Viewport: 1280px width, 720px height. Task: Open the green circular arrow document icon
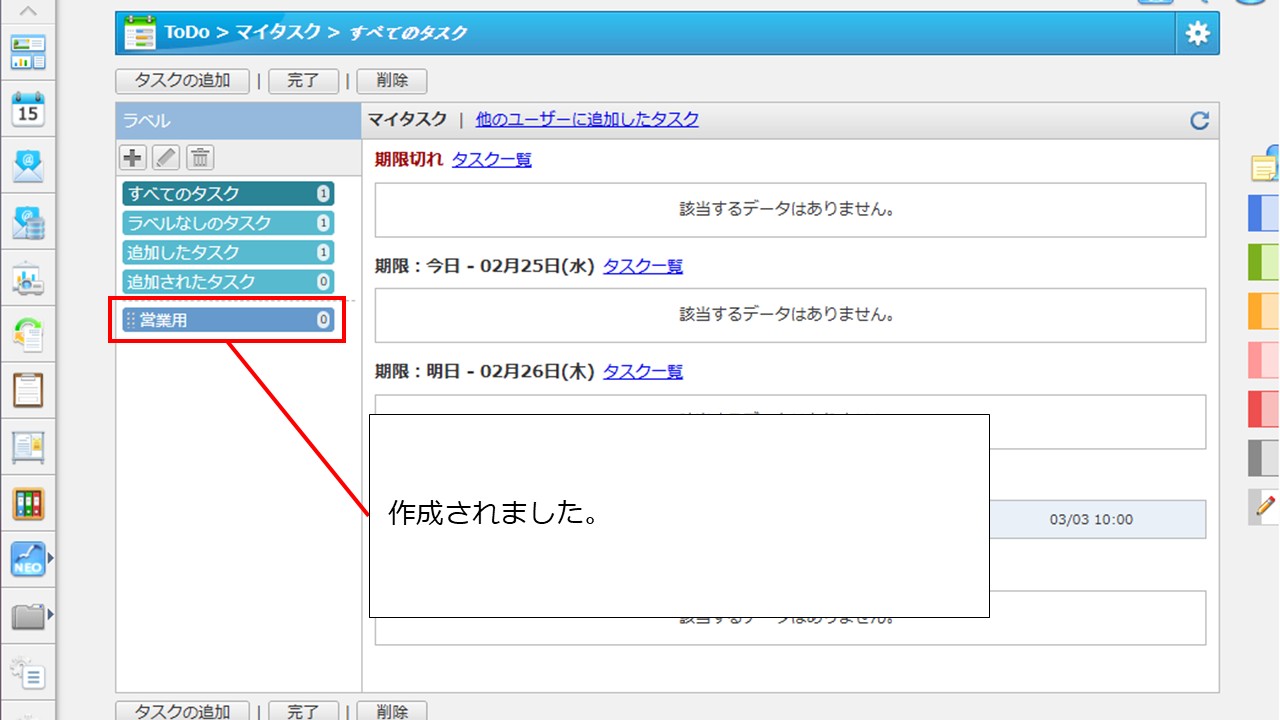pyautogui.click(x=28, y=335)
